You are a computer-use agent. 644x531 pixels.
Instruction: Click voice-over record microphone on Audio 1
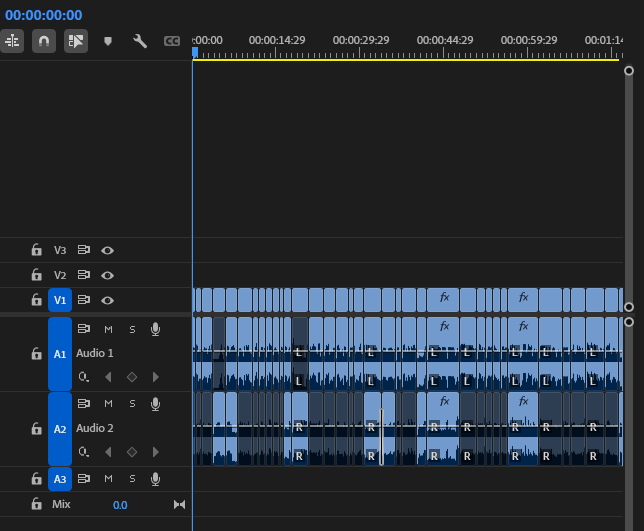[x=155, y=329]
